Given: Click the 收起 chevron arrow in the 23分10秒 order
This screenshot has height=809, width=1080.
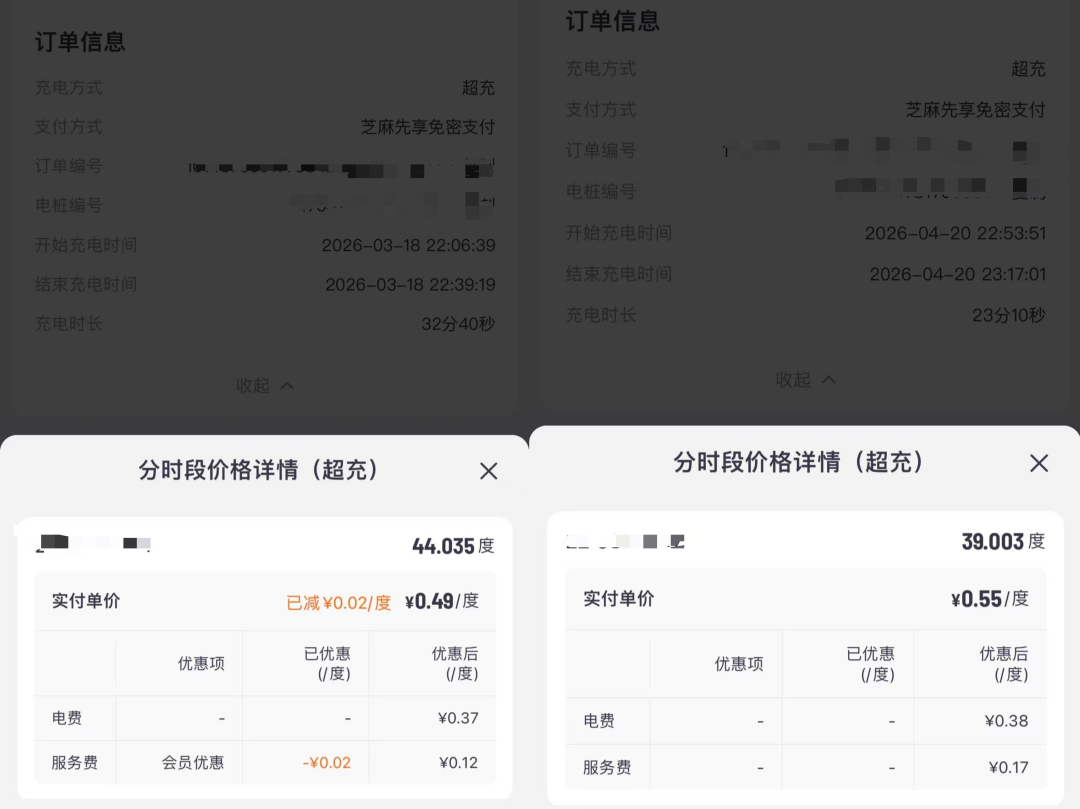Looking at the screenshot, I should click(x=828, y=380).
